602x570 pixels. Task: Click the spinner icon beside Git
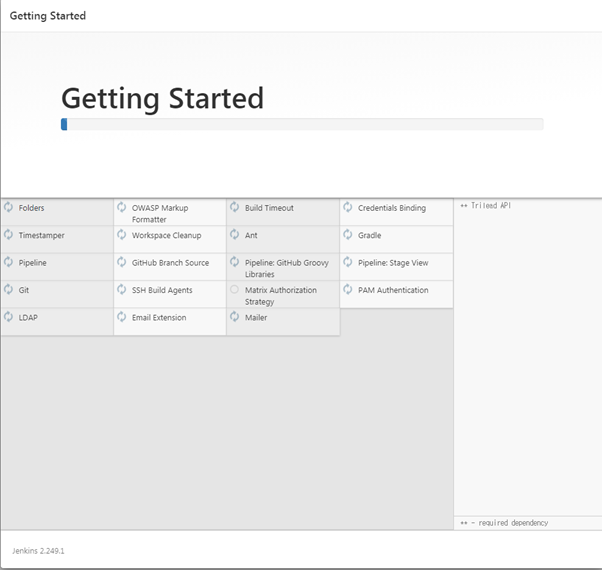point(8,289)
